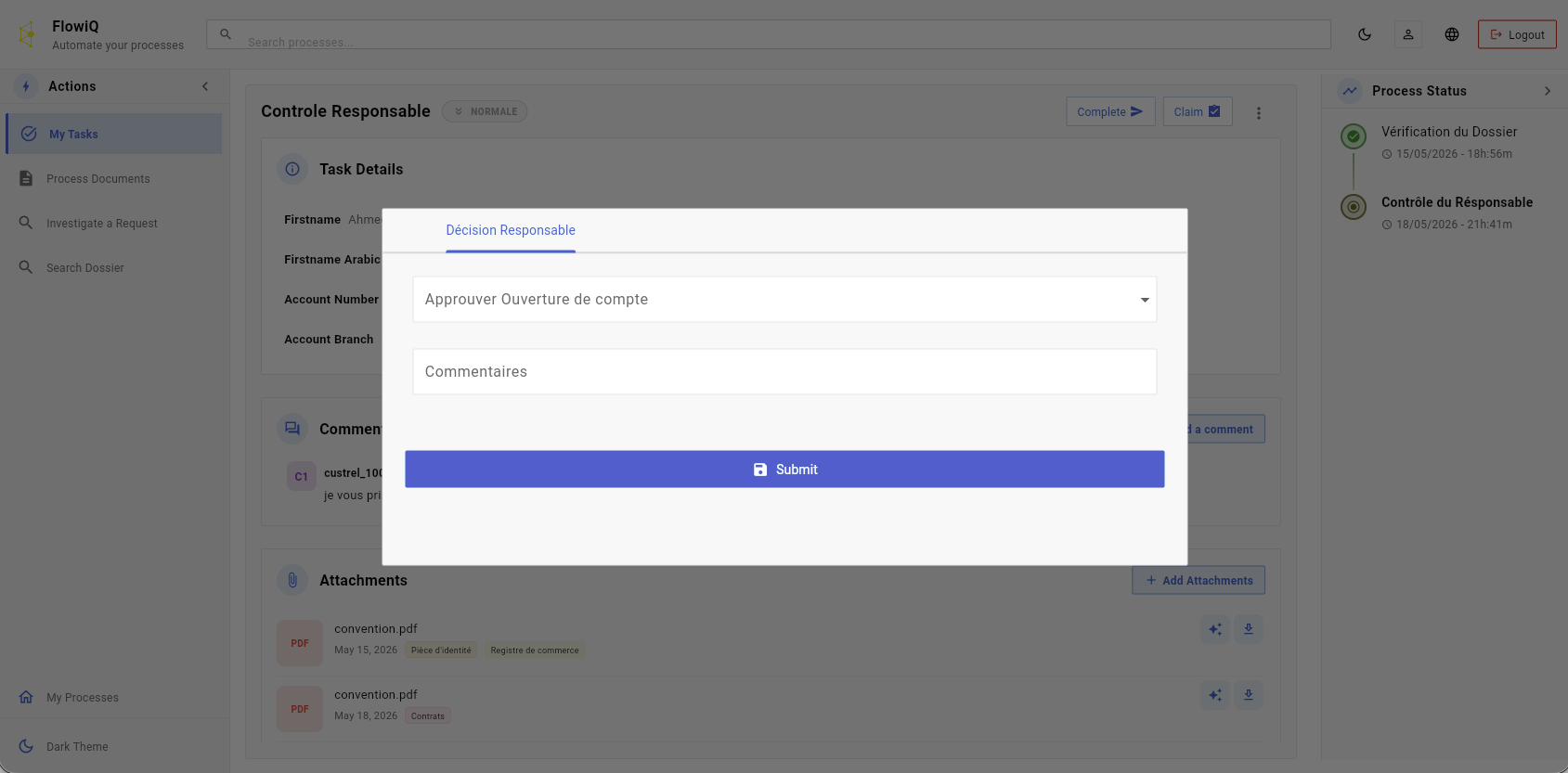Open Investigate a Request
This screenshot has width=1568, height=773.
coord(114,223)
